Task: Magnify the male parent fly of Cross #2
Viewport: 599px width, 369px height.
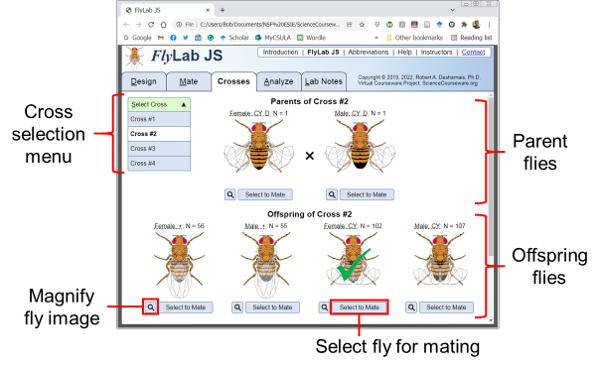Action: [x=332, y=194]
